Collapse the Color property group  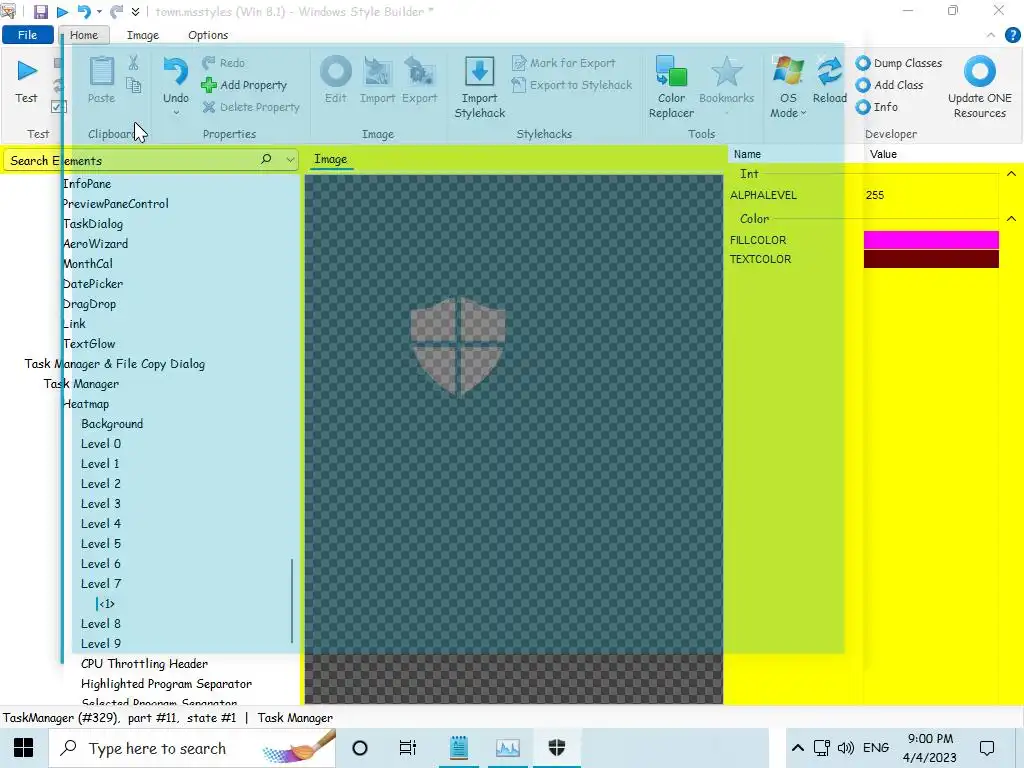coord(1011,219)
